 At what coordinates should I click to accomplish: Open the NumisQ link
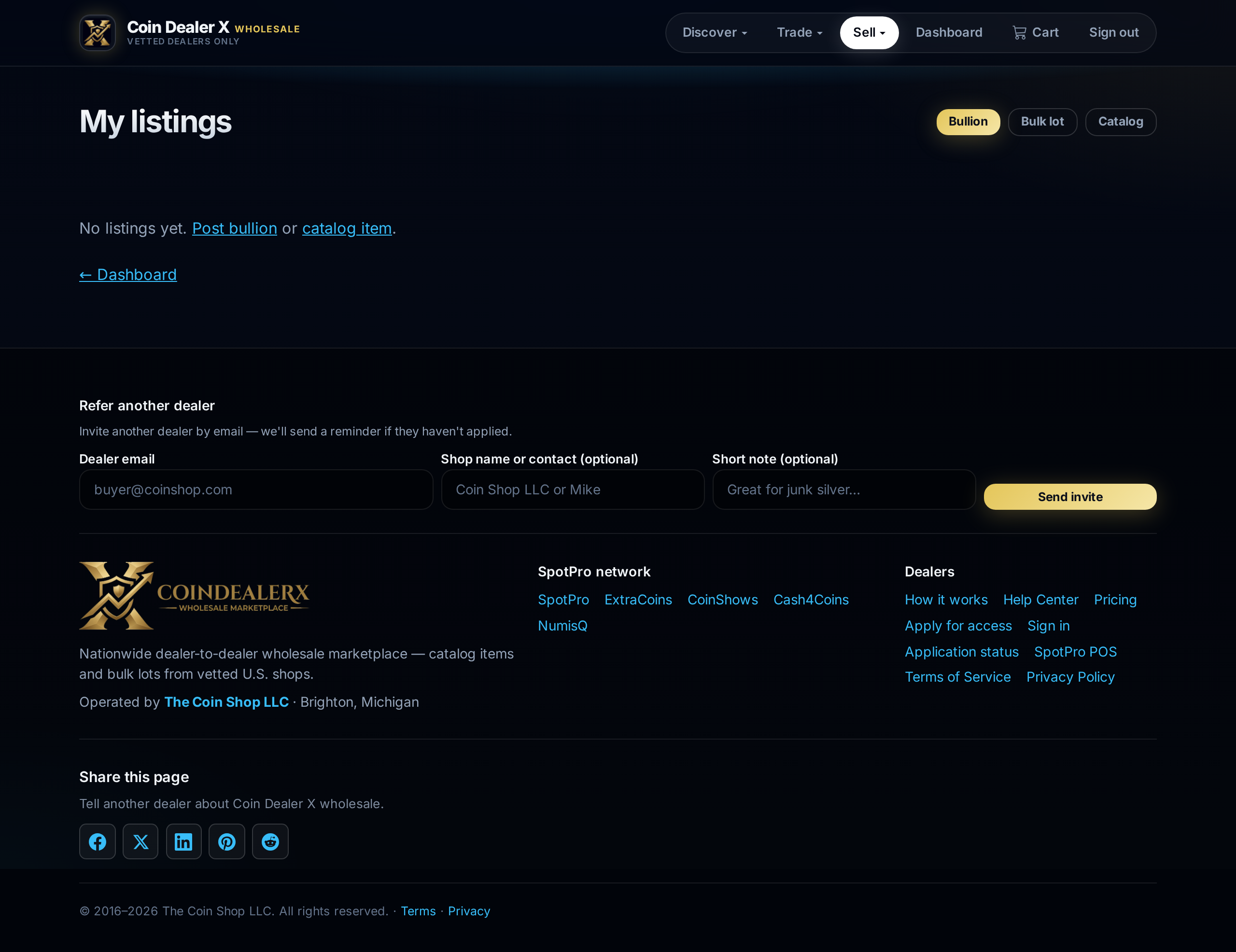pyautogui.click(x=562, y=626)
